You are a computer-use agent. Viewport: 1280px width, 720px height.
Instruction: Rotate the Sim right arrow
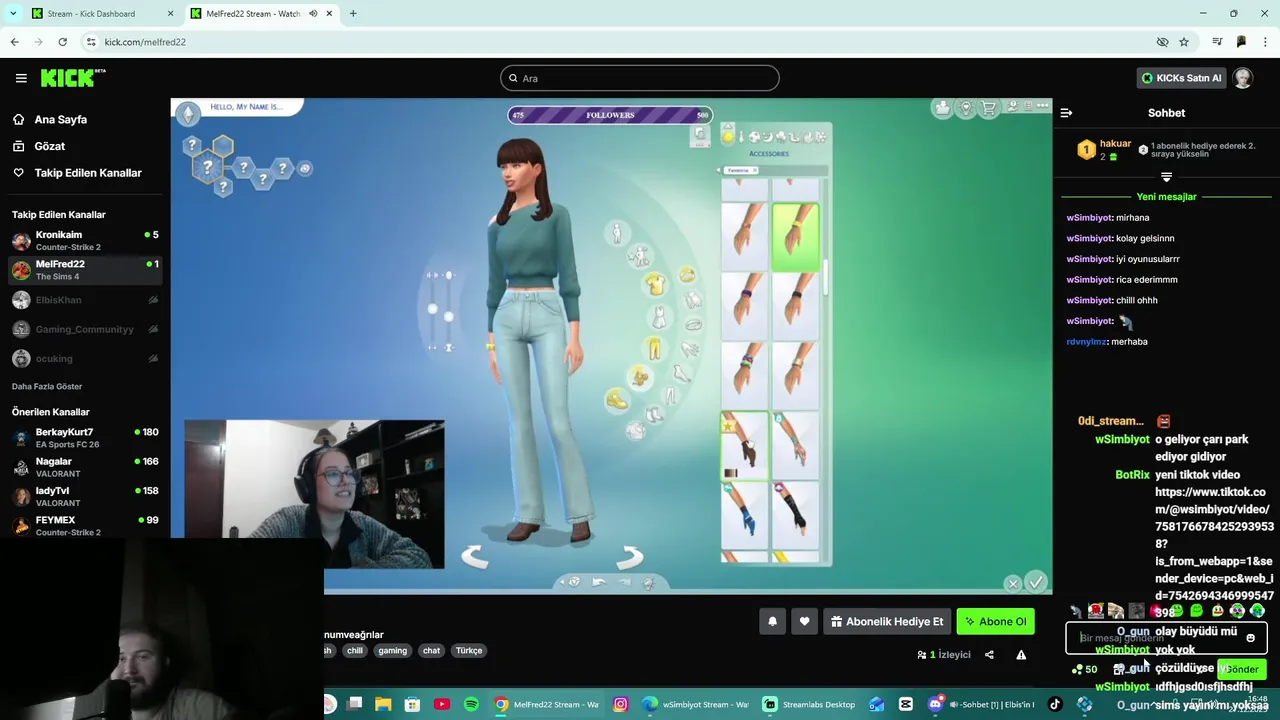[x=629, y=557]
